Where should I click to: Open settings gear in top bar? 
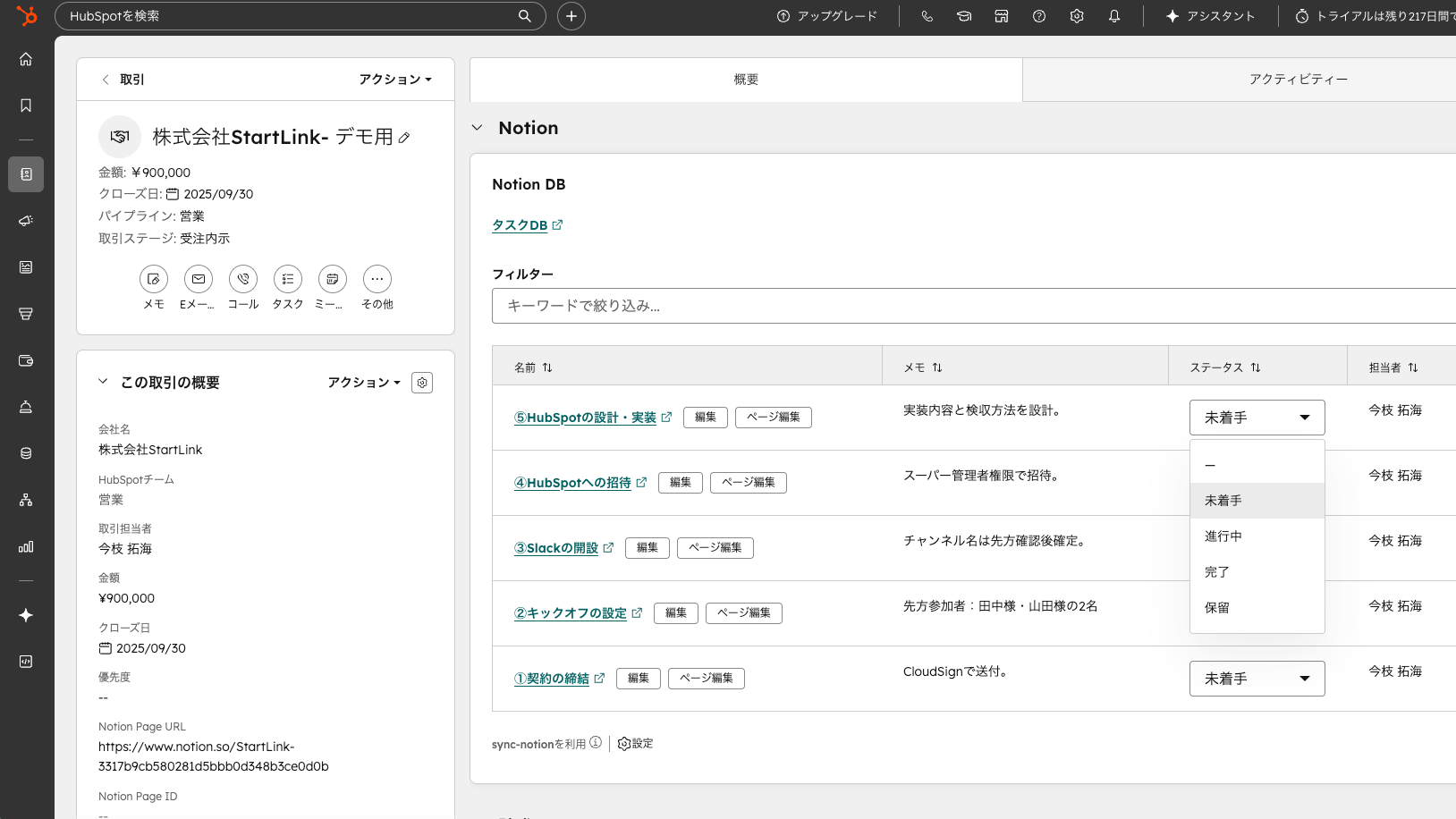pos(1077,16)
